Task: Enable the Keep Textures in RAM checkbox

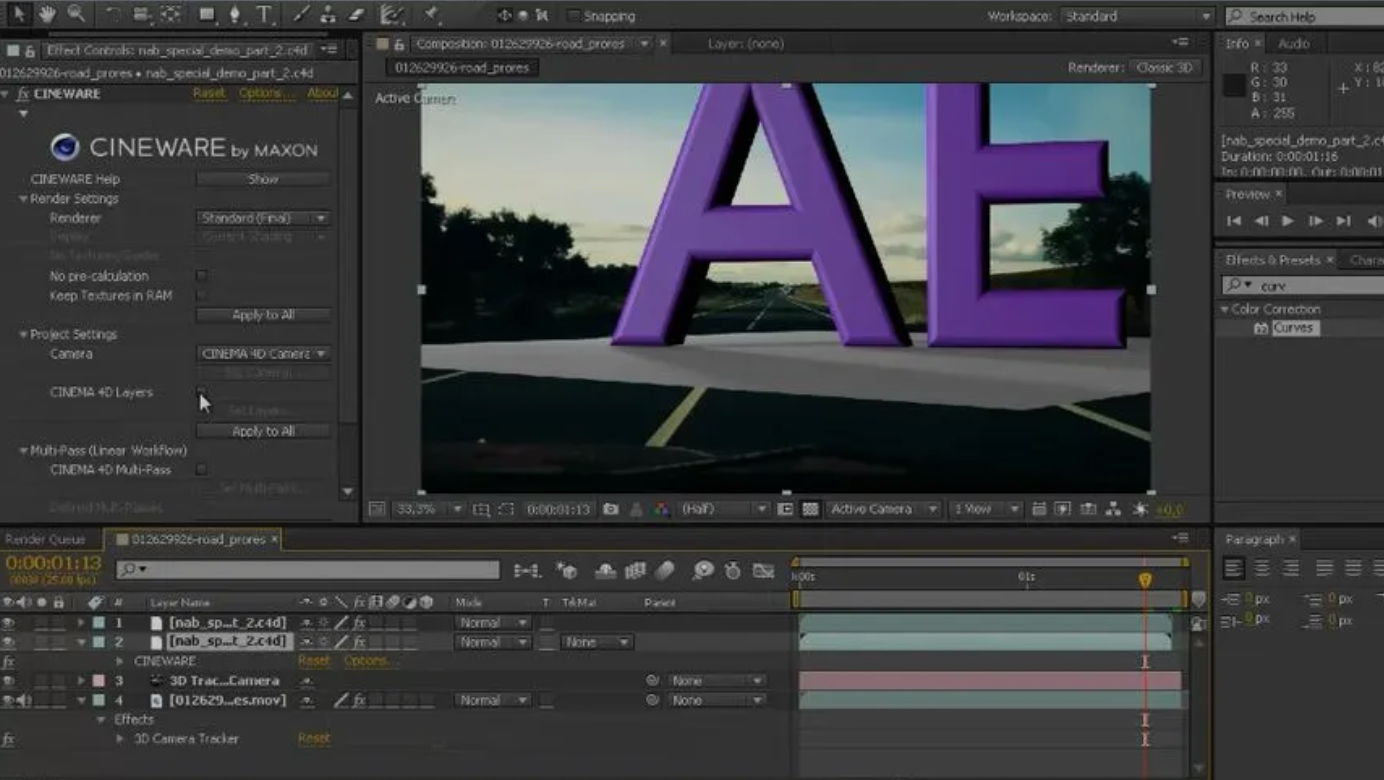Action: 202,295
